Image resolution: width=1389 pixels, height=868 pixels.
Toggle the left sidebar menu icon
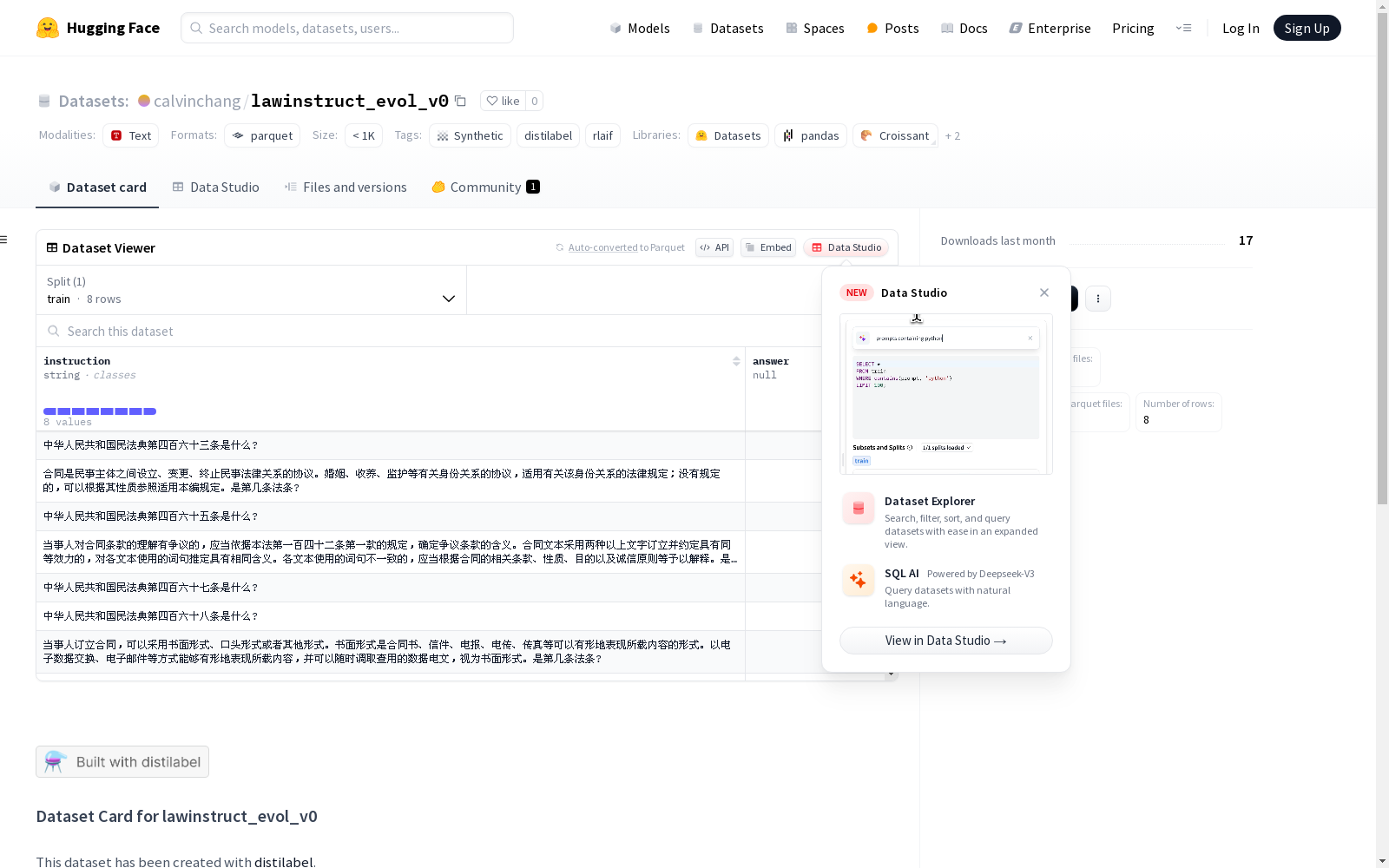pos(4,240)
